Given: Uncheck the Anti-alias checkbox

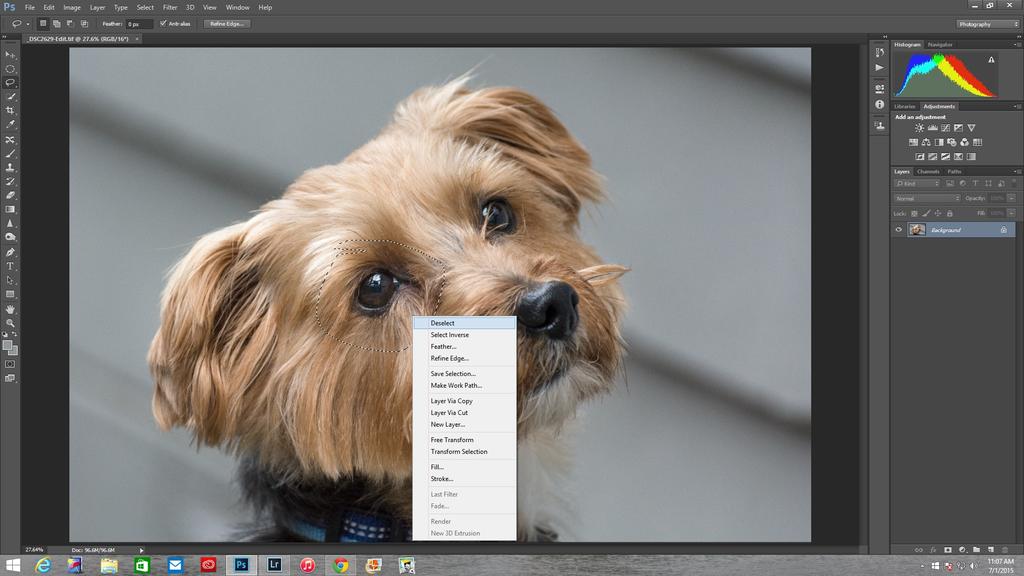Looking at the screenshot, I should (163, 23).
